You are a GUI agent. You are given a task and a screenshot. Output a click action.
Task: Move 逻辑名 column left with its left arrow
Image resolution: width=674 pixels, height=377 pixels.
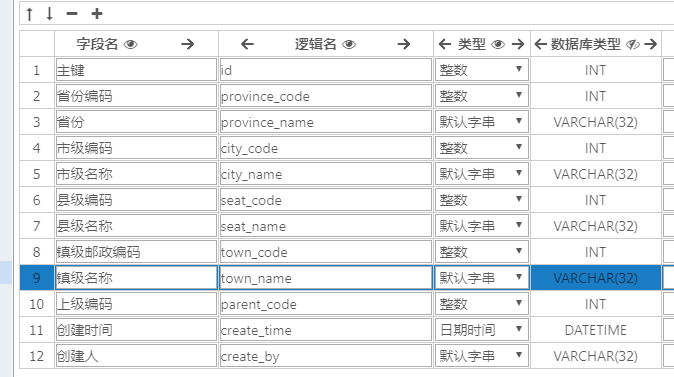(247, 44)
